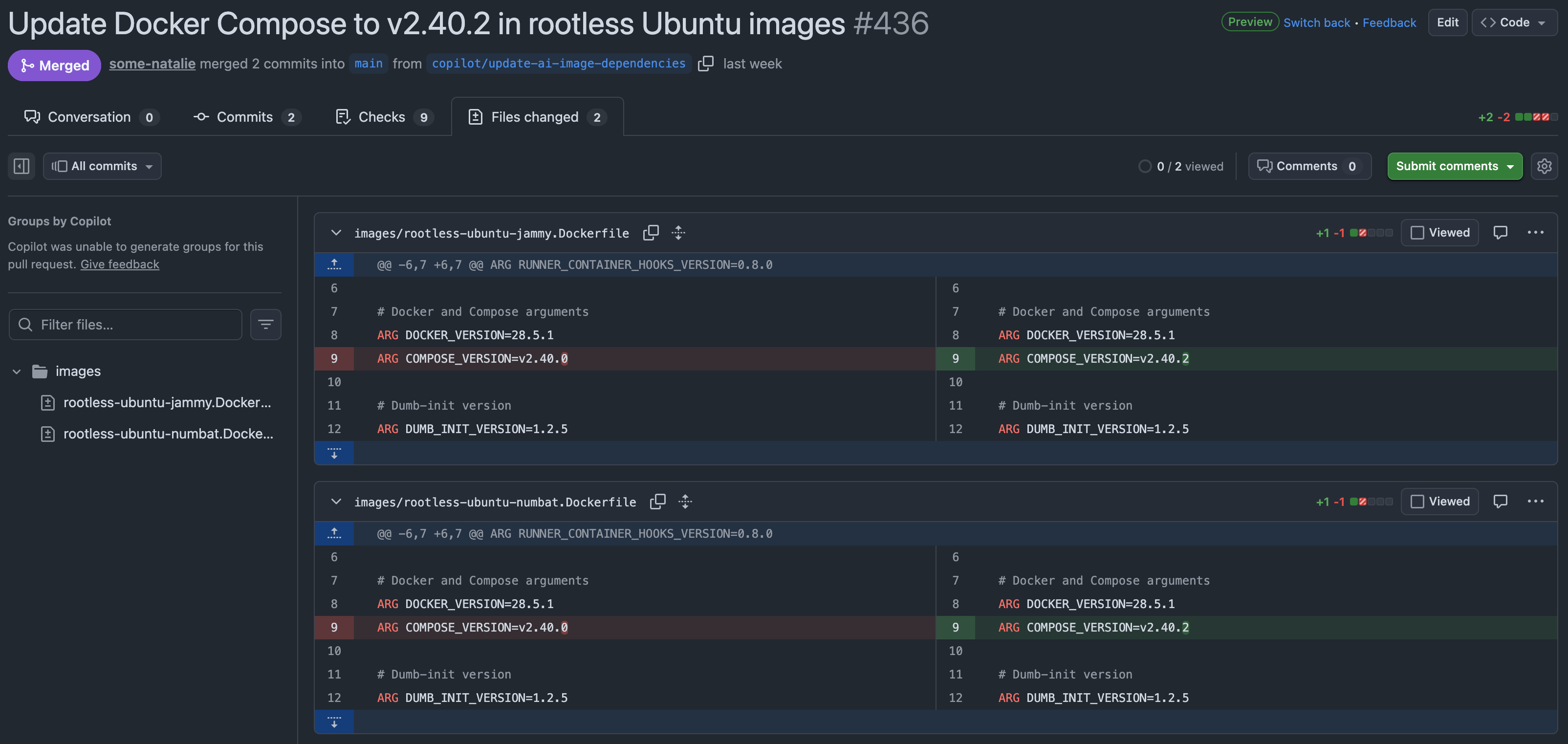Screen dimensions: 1568x744
Task: Mark jammy.Dockerfile as Viewed
Action: [x=1439, y=233]
